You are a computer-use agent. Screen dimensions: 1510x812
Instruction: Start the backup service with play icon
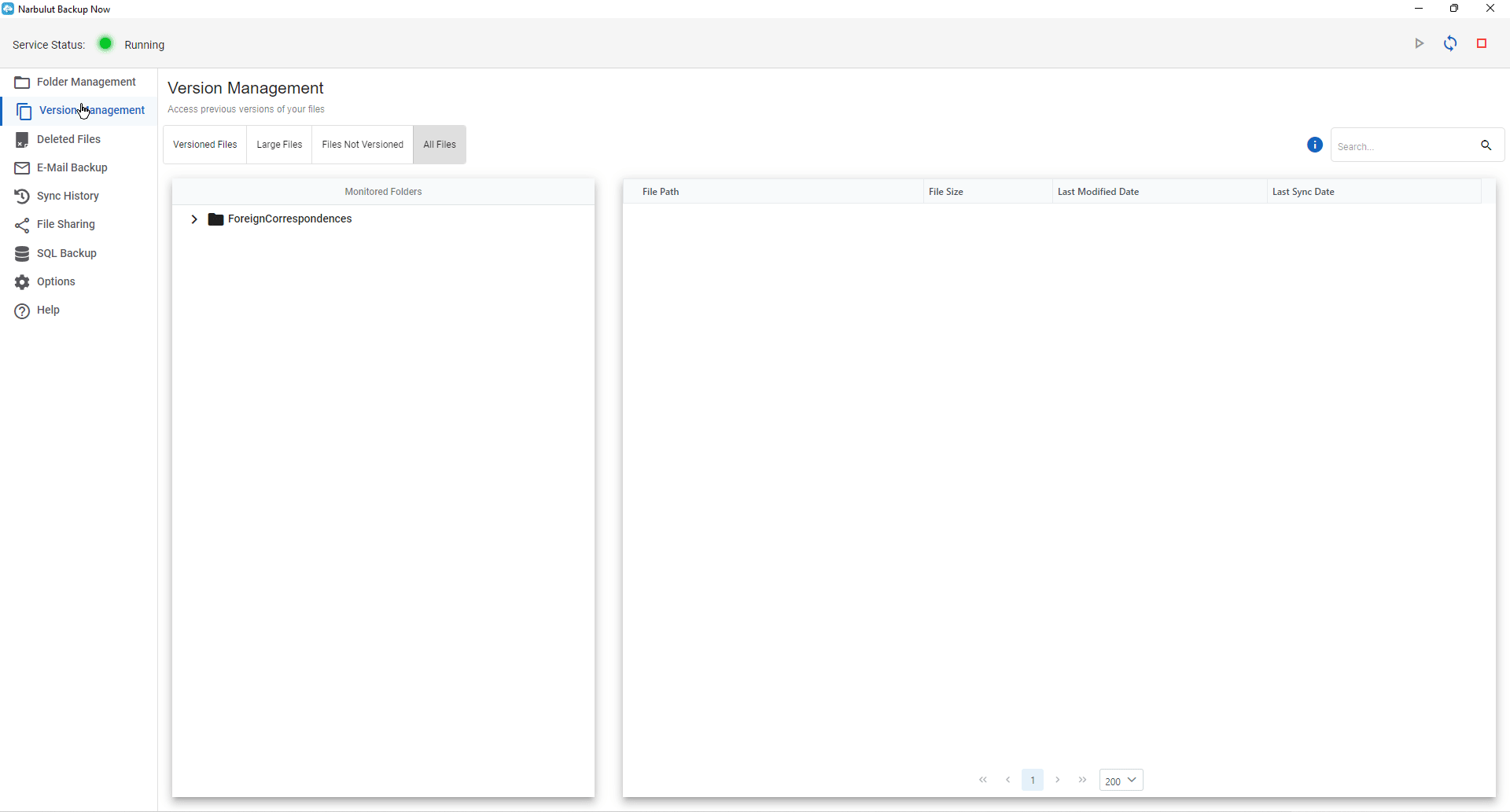[1419, 44]
